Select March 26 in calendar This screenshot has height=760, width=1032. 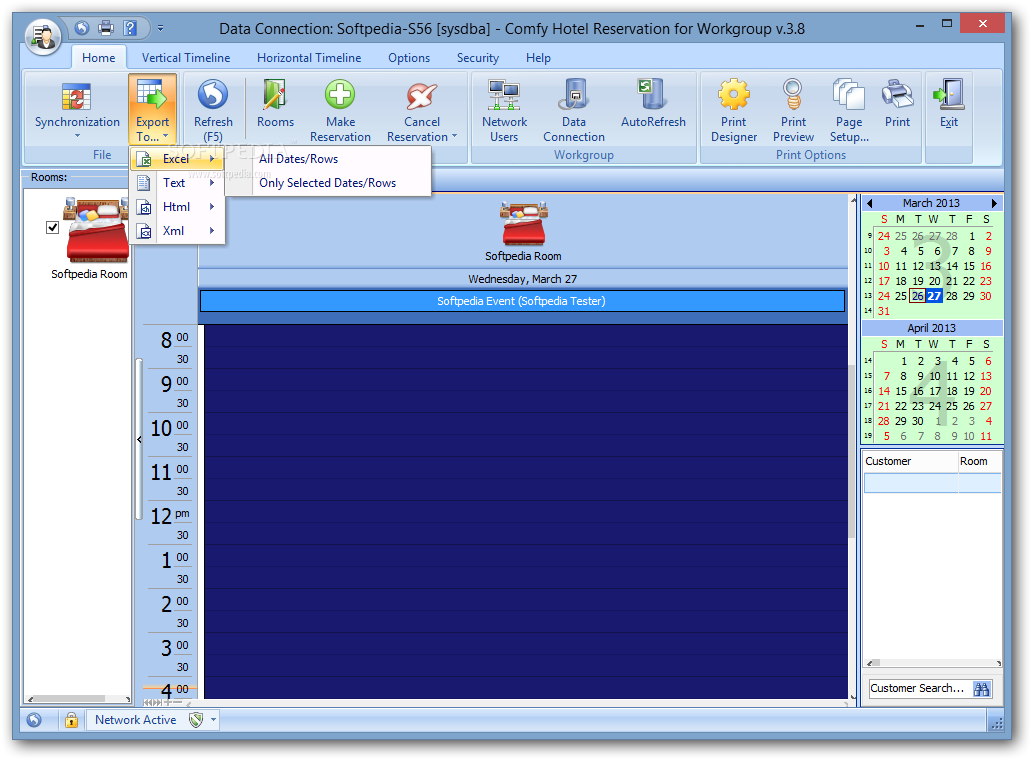tap(917, 296)
